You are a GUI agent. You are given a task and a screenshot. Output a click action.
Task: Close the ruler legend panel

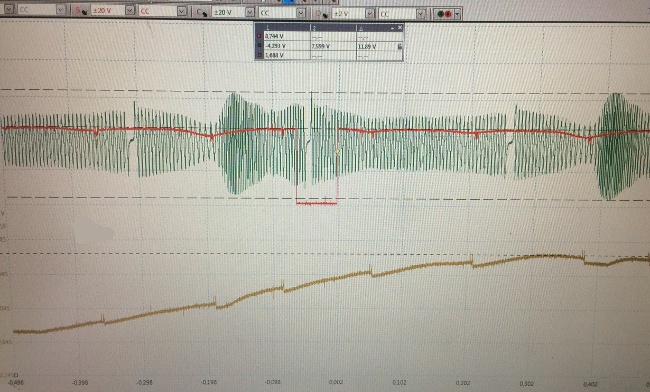[x=400, y=27]
